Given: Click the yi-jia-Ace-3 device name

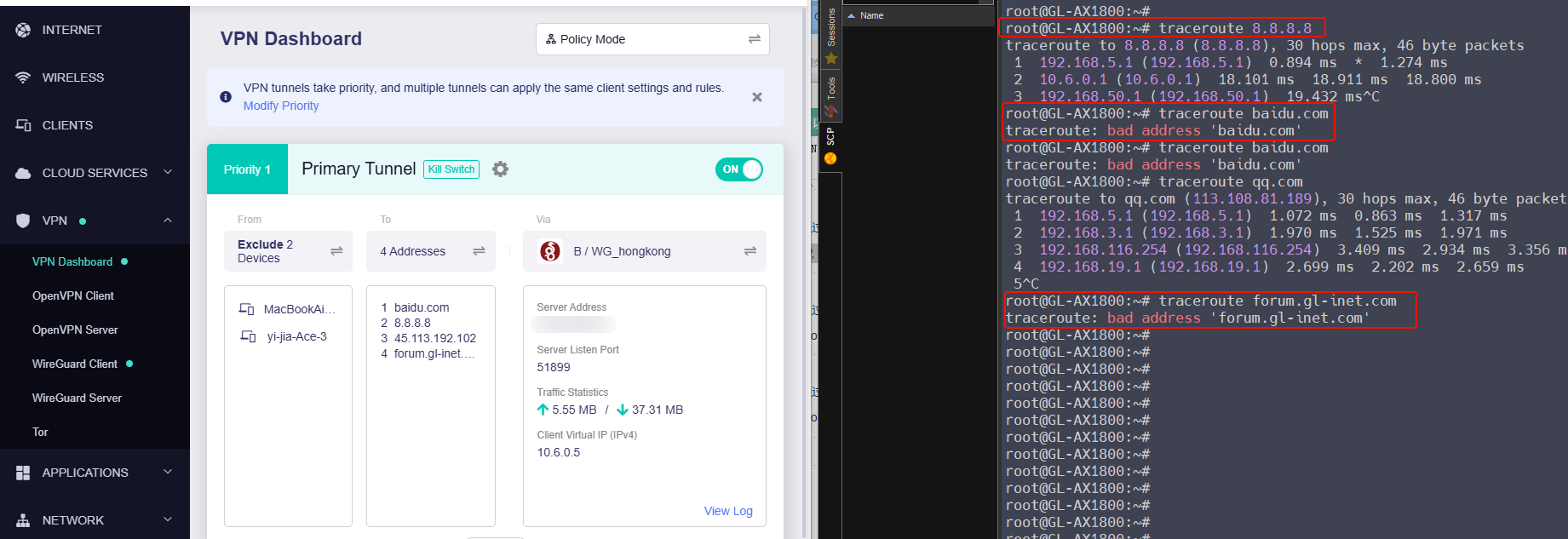Looking at the screenshot, I should tap(297, 336).
